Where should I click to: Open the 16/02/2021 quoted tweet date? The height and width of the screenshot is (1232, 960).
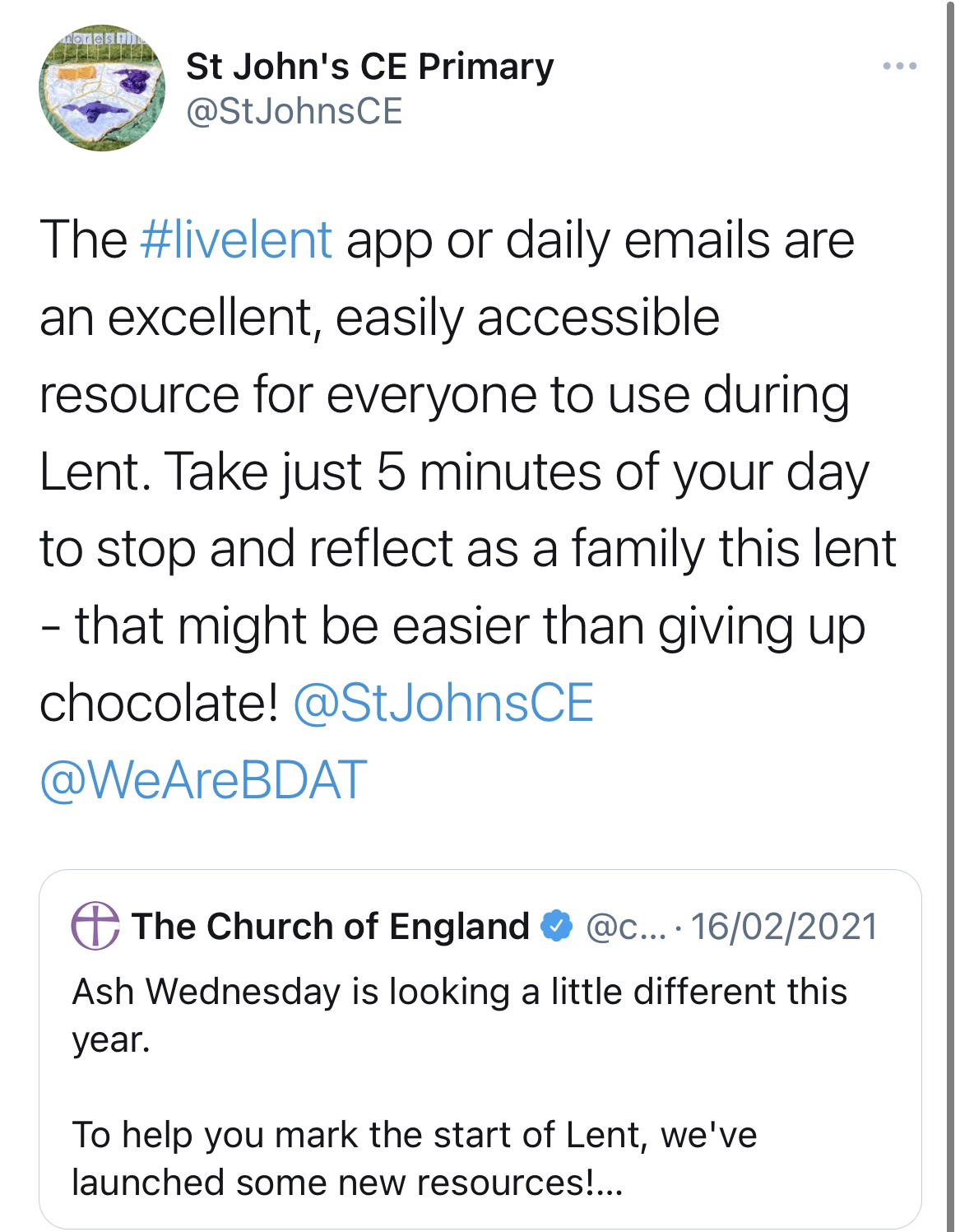pyautogui.click(x=784, y=927)
